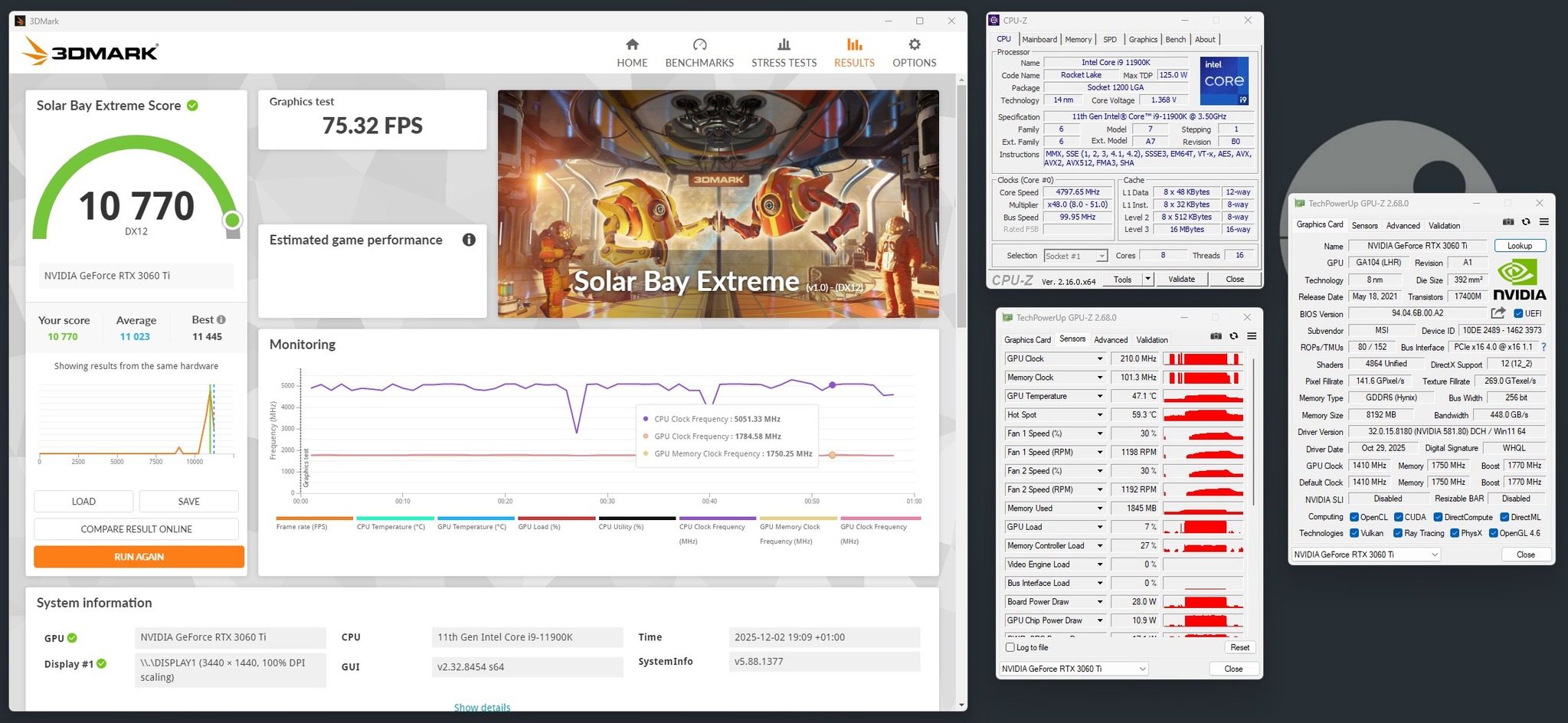Click the camera icon in GPU-Z Graphics Card window
Image resolution: width=1568 pixels, height=723 pixels.
click(1508, 222)
